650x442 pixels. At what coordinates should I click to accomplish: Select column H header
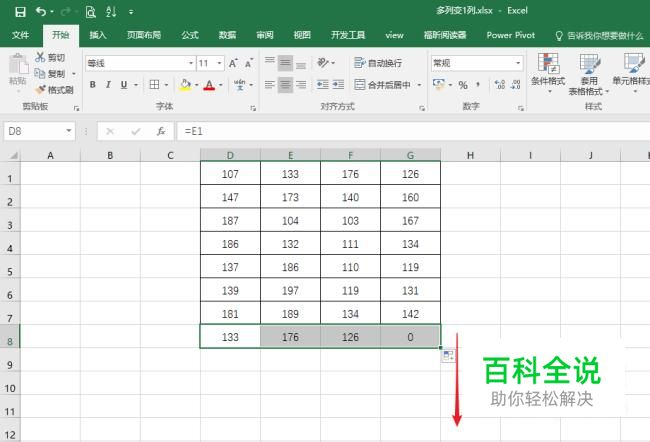(x=470, y=155)
